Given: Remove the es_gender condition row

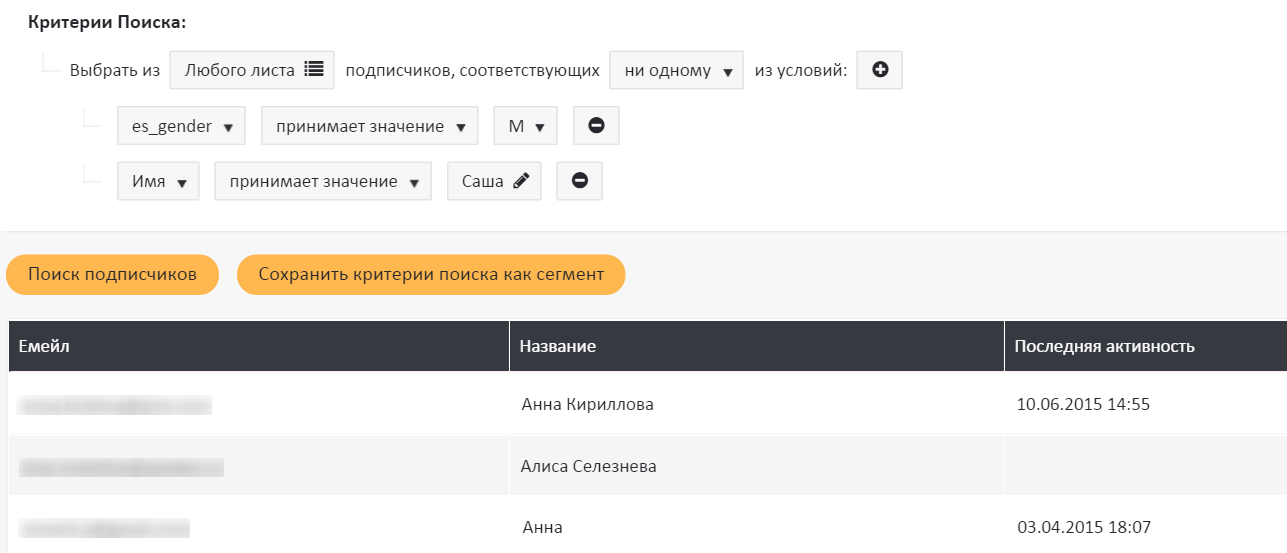Looking at the screenshot, I should point(596,126).
